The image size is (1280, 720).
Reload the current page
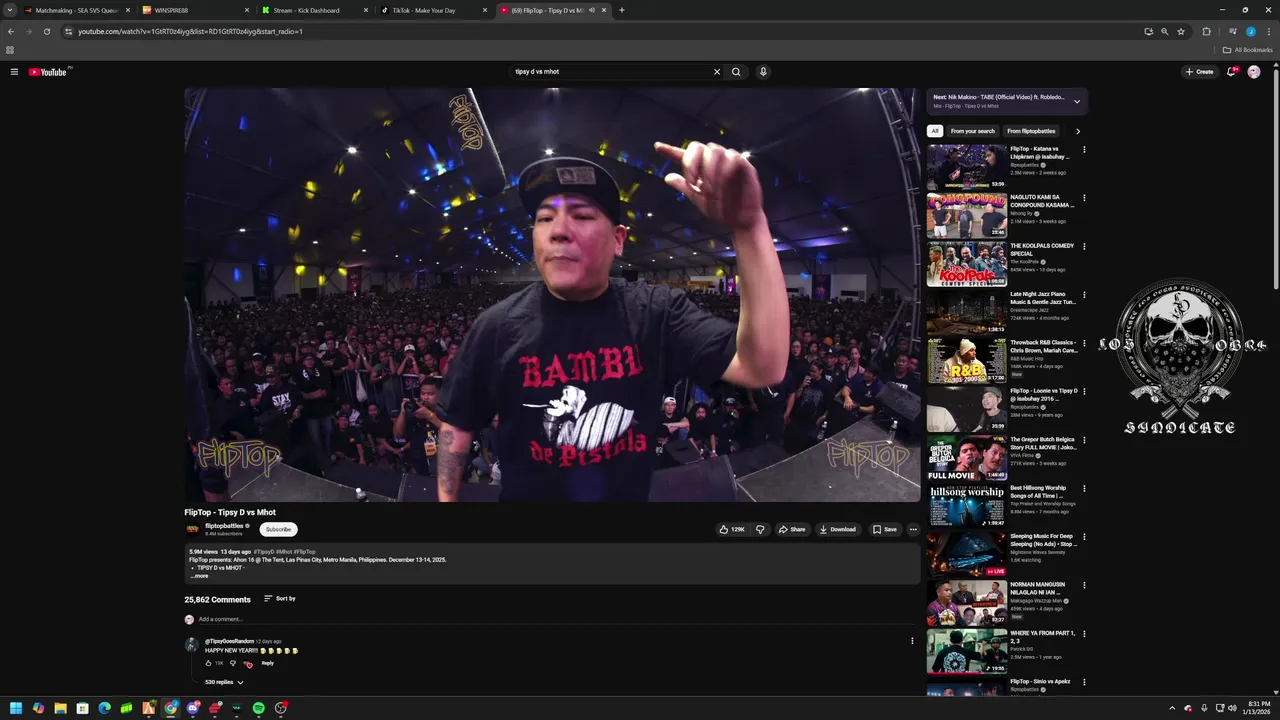(x=46, y=31)
